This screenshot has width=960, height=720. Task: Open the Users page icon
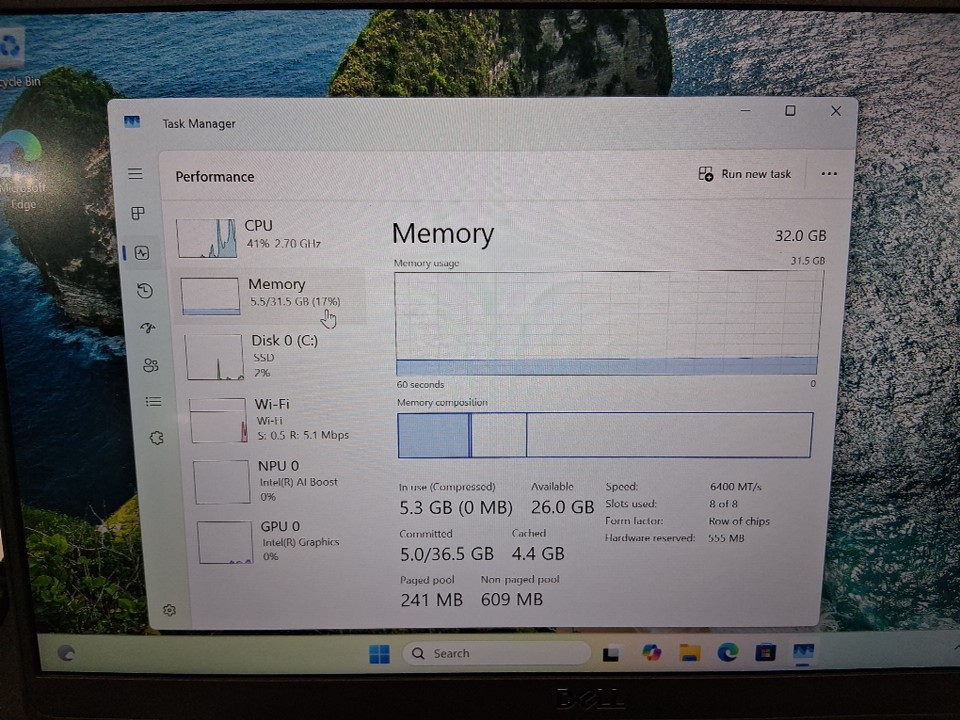[x=150, y=365]
